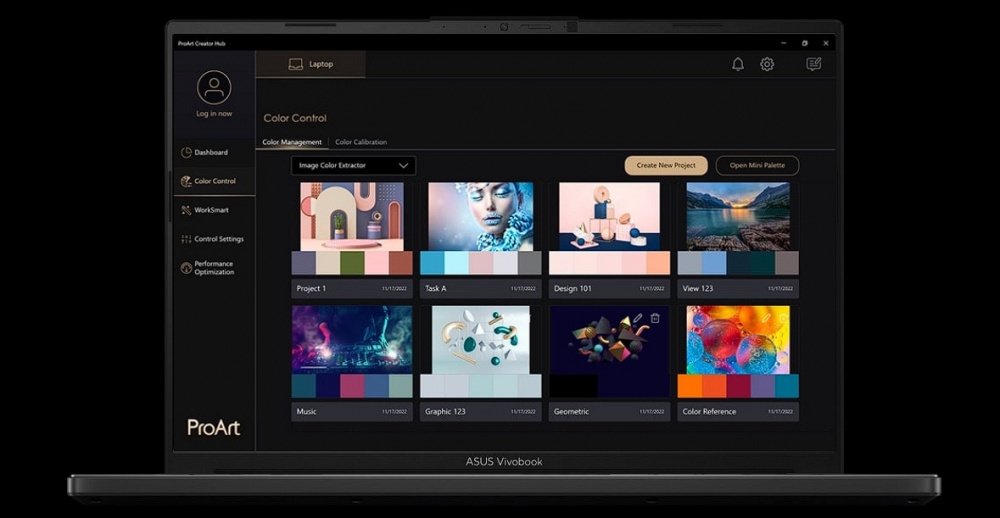Screen dimensions: 1000x518
Task: Select the Color Management tab
Action: tap(292, 142)
